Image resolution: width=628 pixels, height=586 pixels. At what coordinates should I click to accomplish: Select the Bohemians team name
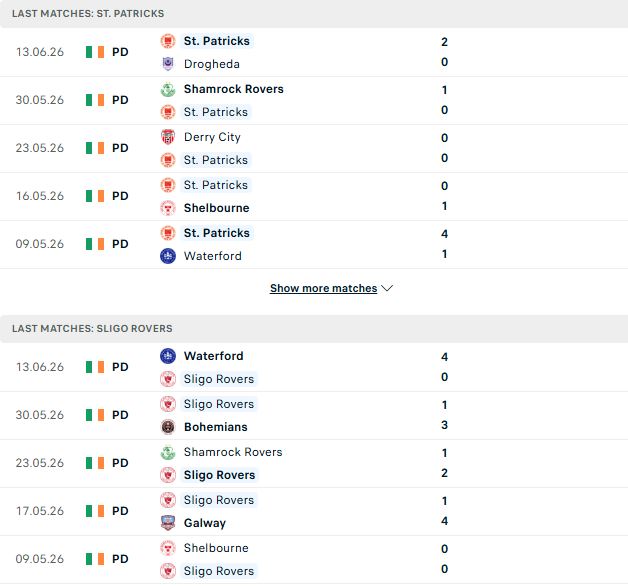tap(216, 427)
